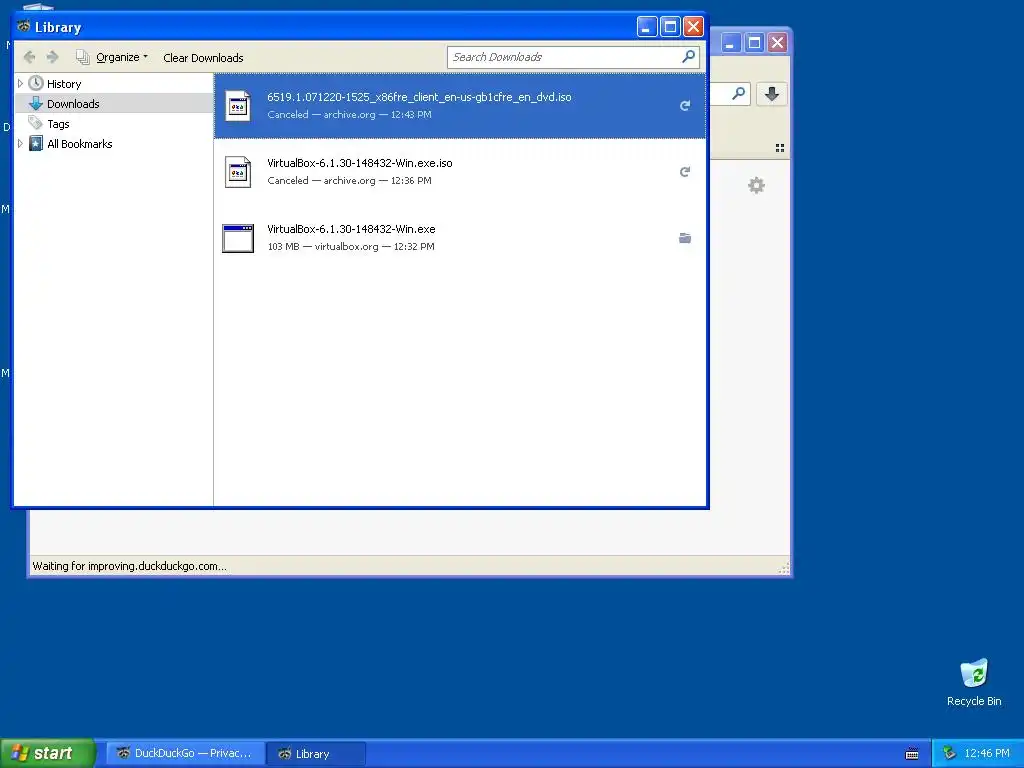Click search magnifier in browser window
The image size is (1024, 768).
pos(738,93)
